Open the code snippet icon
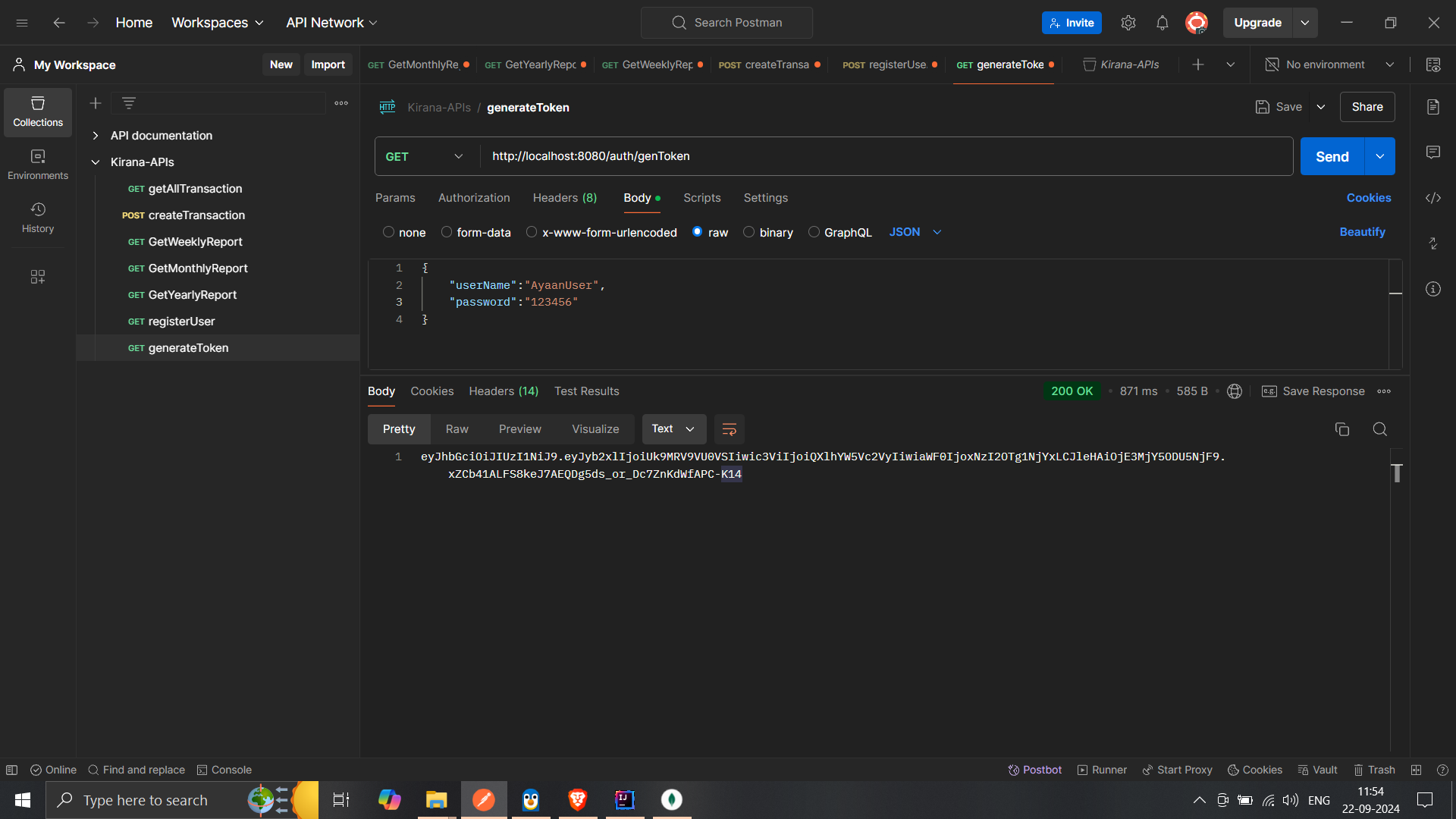 click(x=1433, y=198)
